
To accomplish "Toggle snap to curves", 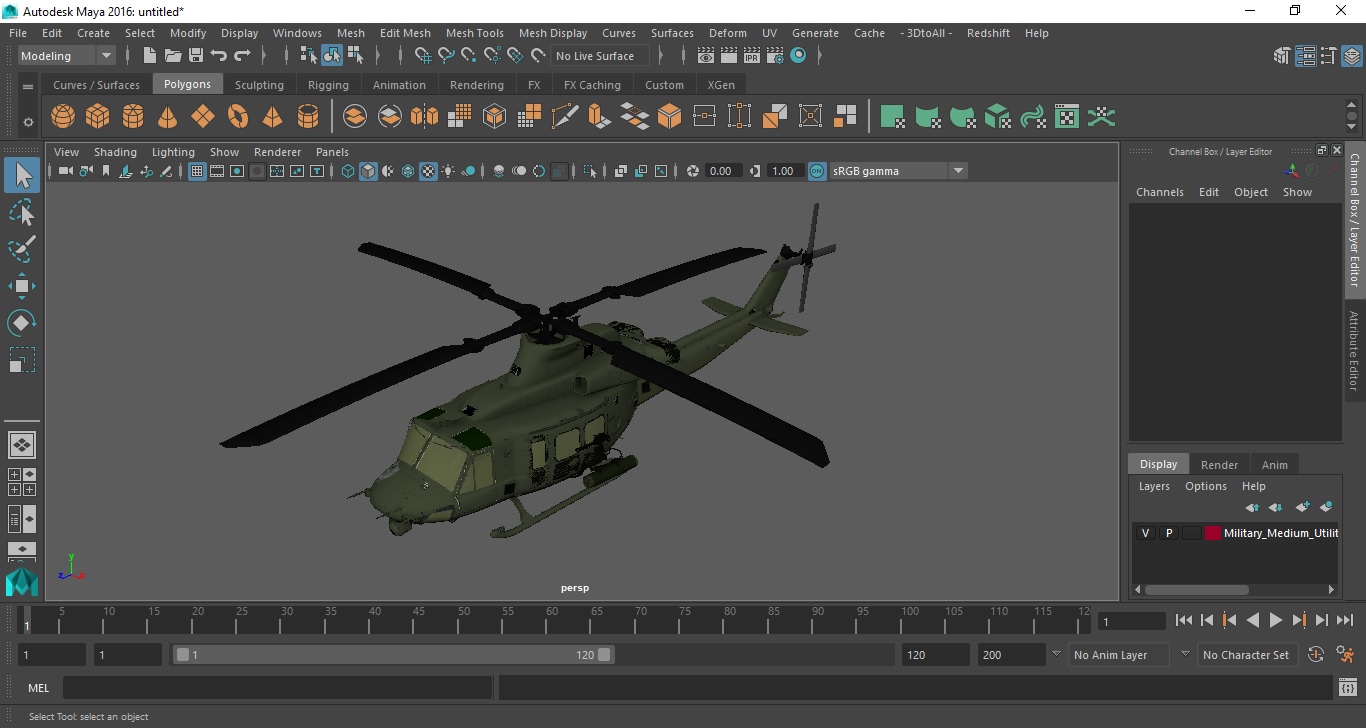I will click(446, 56).
